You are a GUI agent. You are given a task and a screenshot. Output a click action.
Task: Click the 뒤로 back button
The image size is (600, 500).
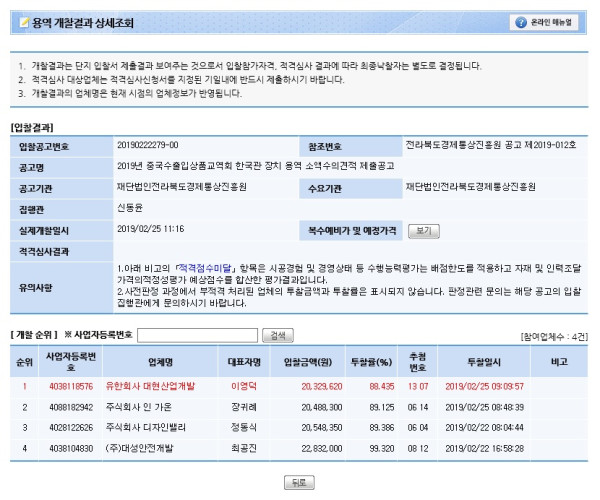[x=299, y=481]
